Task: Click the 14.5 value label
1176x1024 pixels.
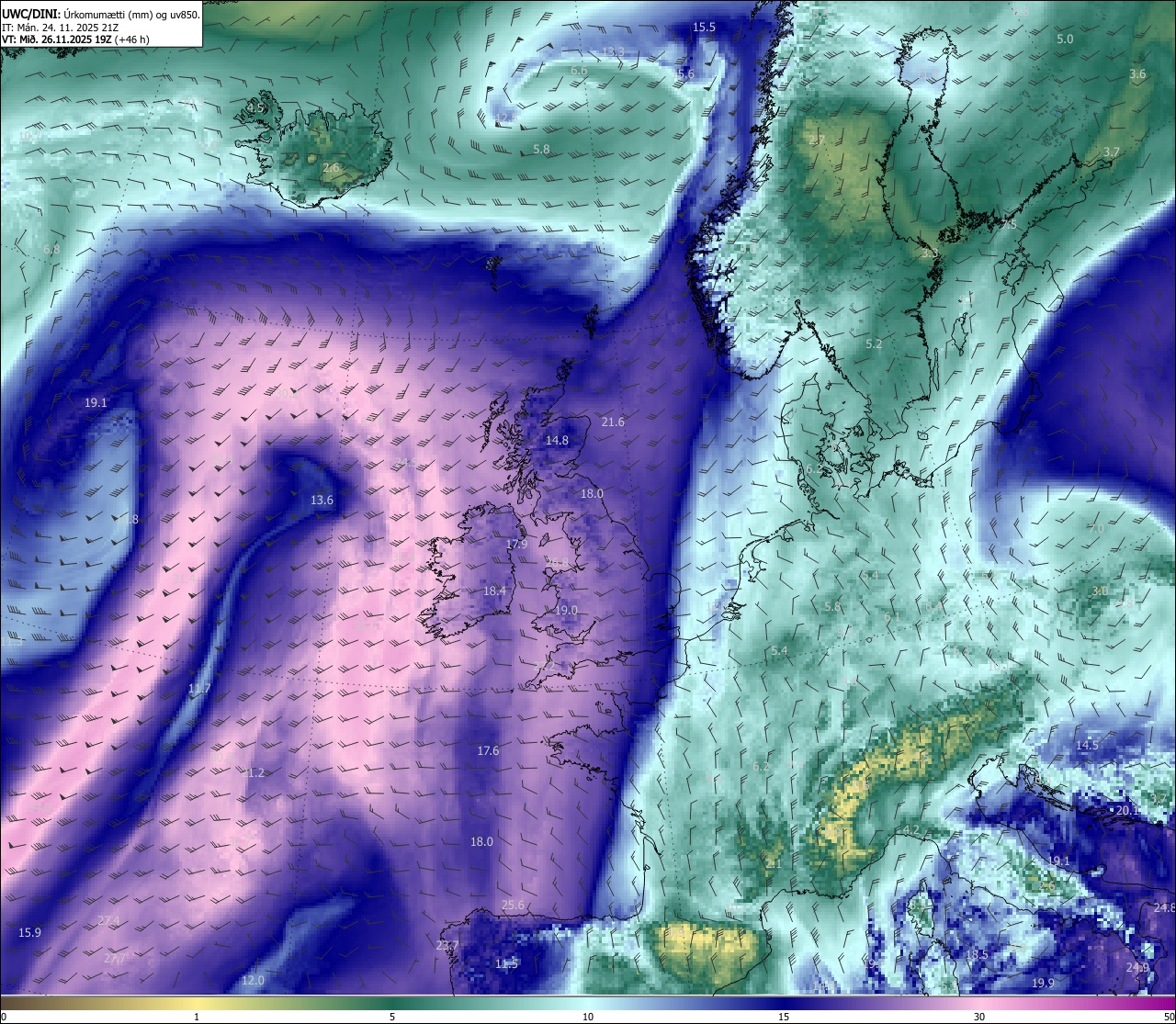Action: click(1087, 746)
